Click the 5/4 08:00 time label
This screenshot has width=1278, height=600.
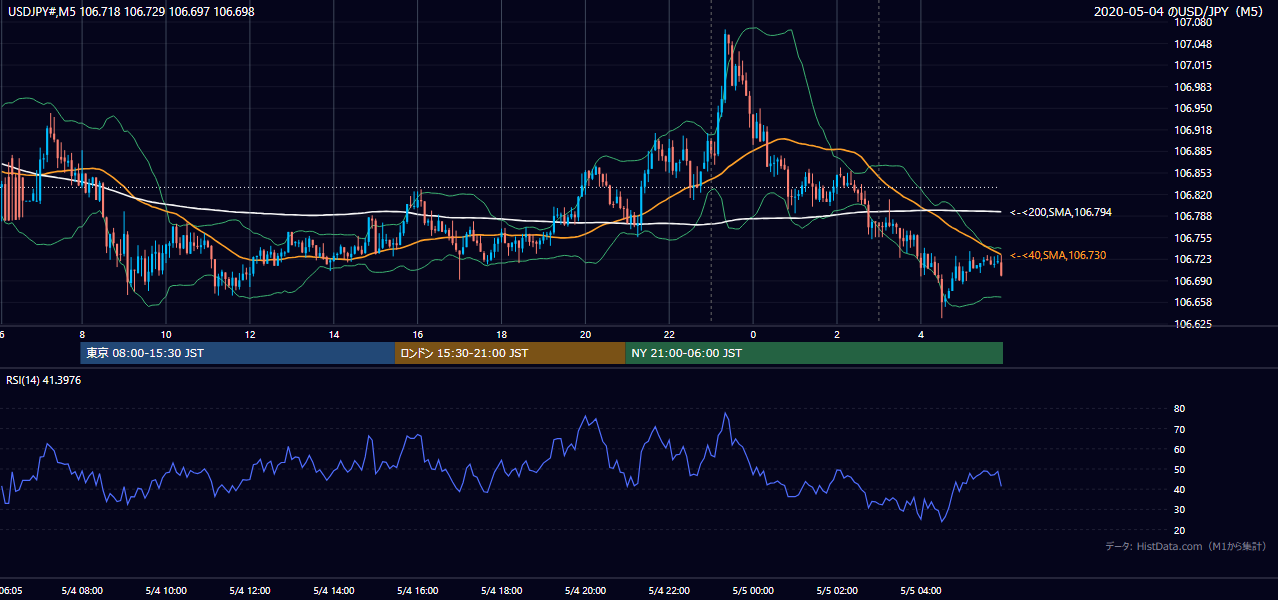[x=82, y=591]
